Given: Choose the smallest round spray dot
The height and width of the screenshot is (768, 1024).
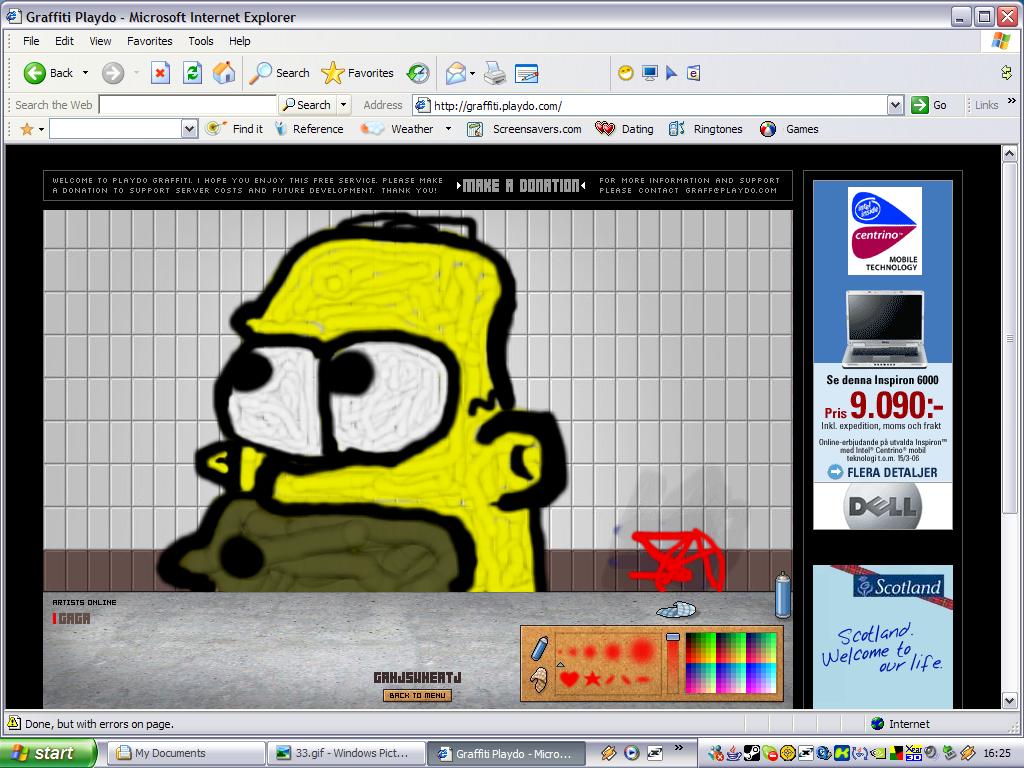Looking at the screenshot, I should click(x=562, y=651).
